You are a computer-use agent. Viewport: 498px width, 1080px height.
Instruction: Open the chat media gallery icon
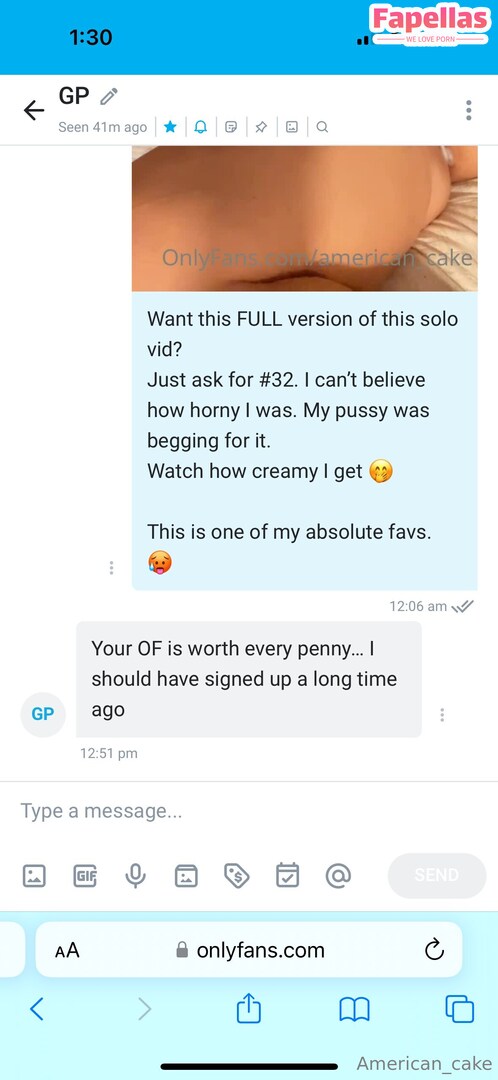click(x=292, y=127)
